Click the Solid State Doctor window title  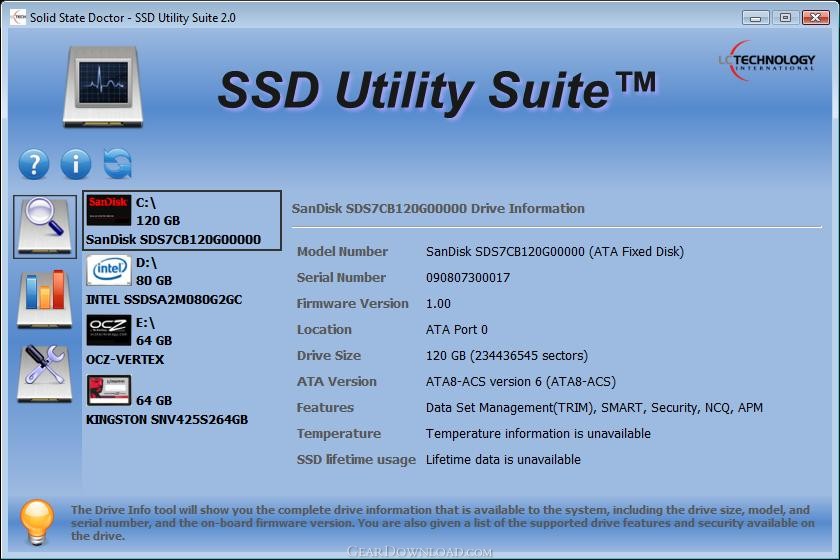[133, 18]
